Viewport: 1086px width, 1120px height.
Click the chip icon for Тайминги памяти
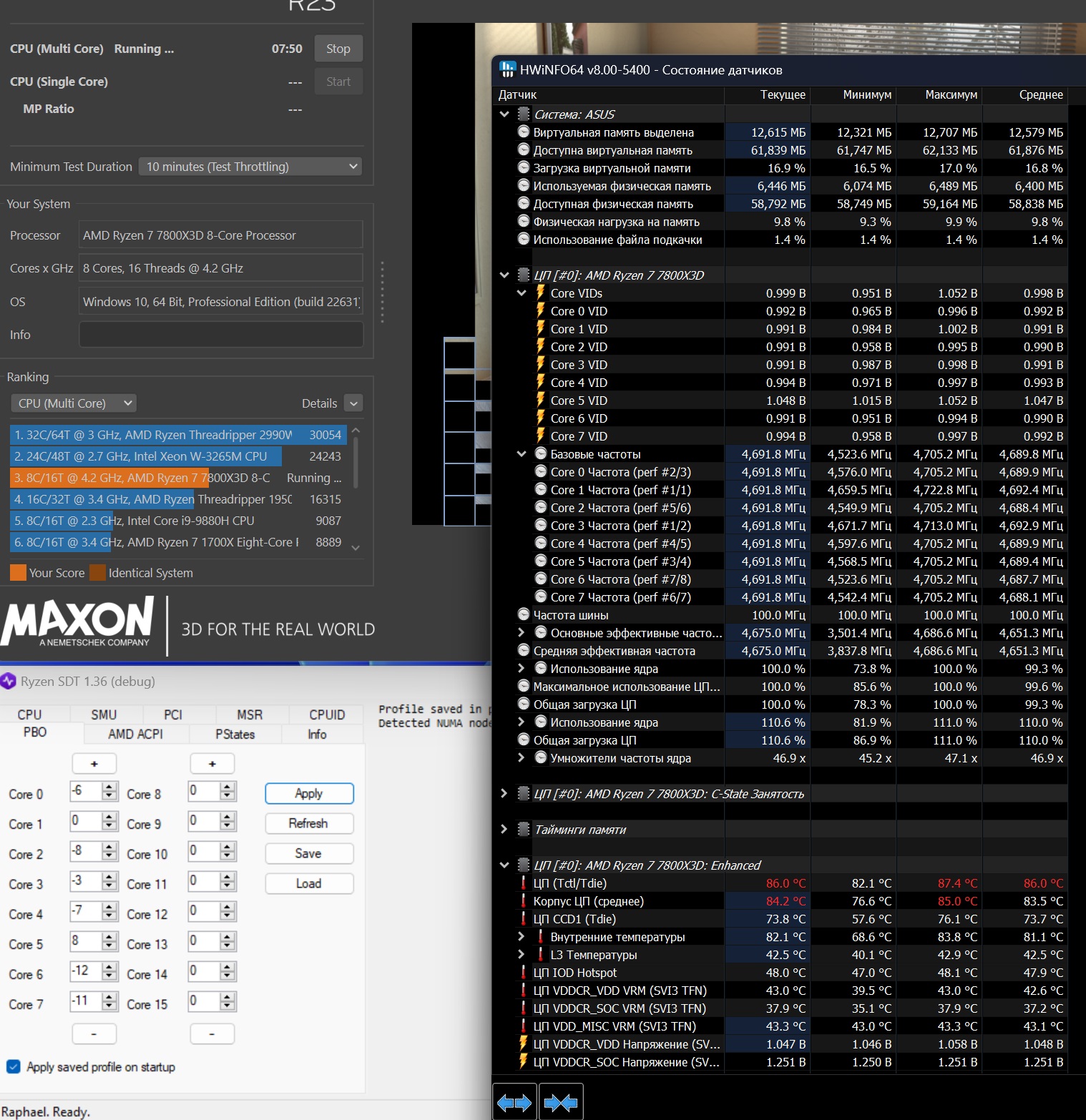point(524,829)
